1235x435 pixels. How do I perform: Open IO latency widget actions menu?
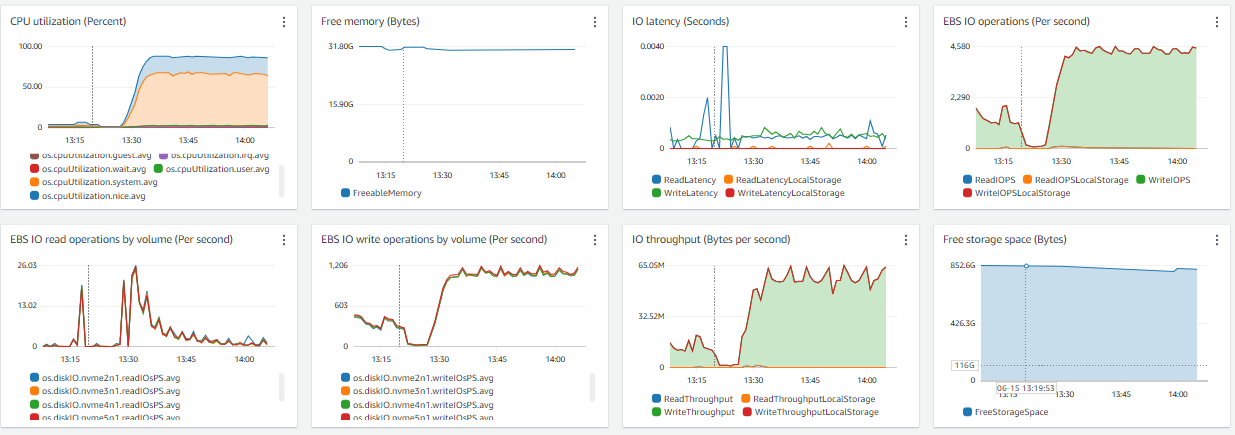pyautogui.click(x=906, y=22)
